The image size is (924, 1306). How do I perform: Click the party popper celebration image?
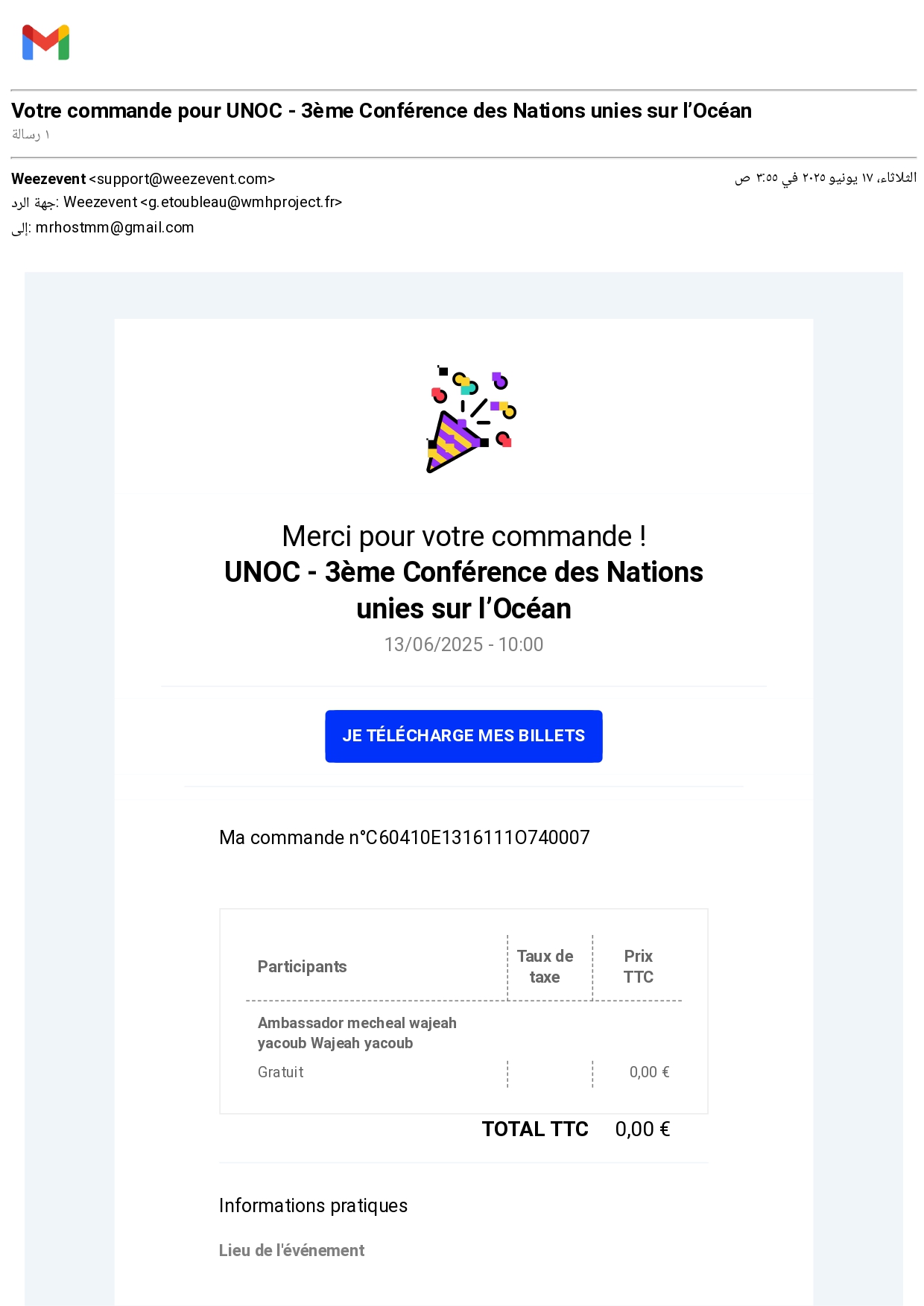click(x=471, y=419)
